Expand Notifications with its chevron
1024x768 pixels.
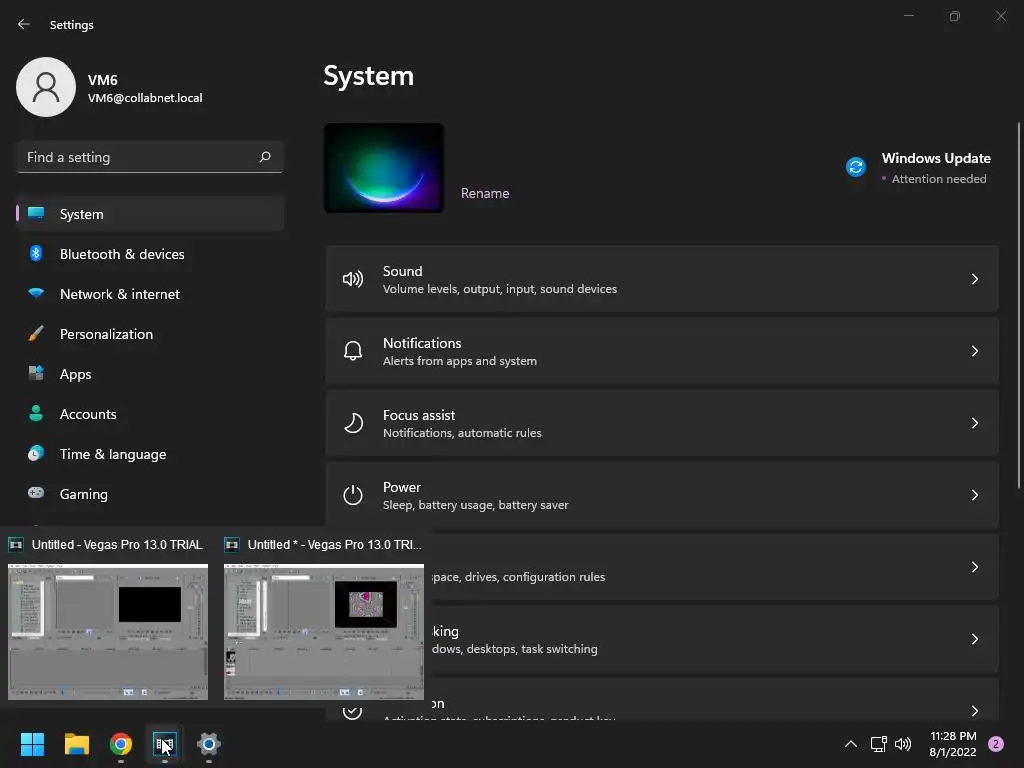tap(974, 351)
